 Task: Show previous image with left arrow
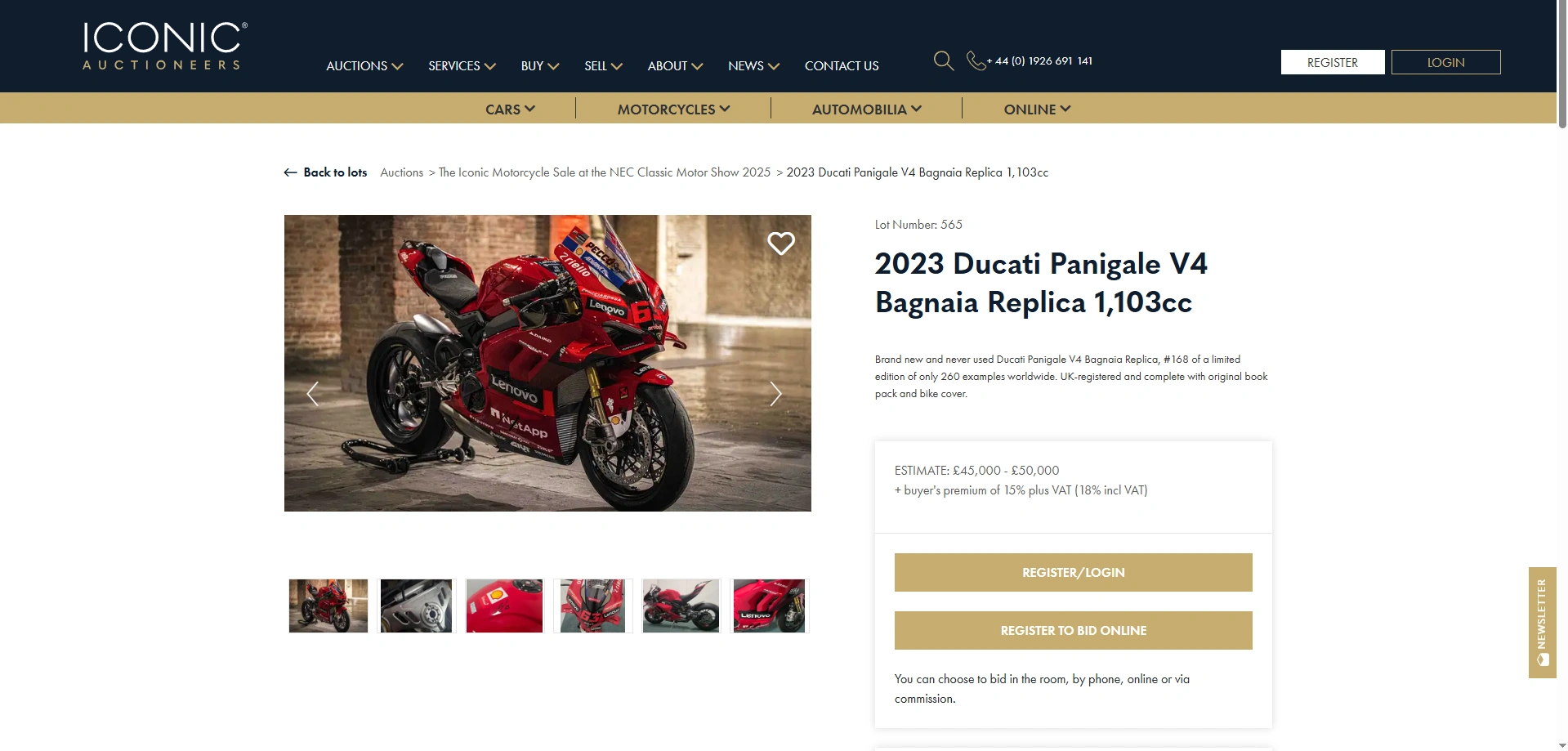click(312, 394)
